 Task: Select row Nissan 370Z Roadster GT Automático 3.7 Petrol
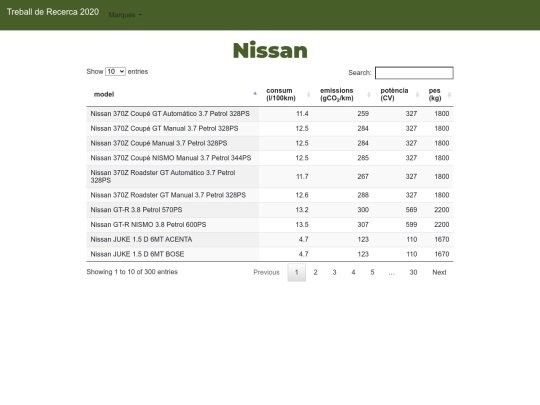pyautogui.click(x=270, y=177)
